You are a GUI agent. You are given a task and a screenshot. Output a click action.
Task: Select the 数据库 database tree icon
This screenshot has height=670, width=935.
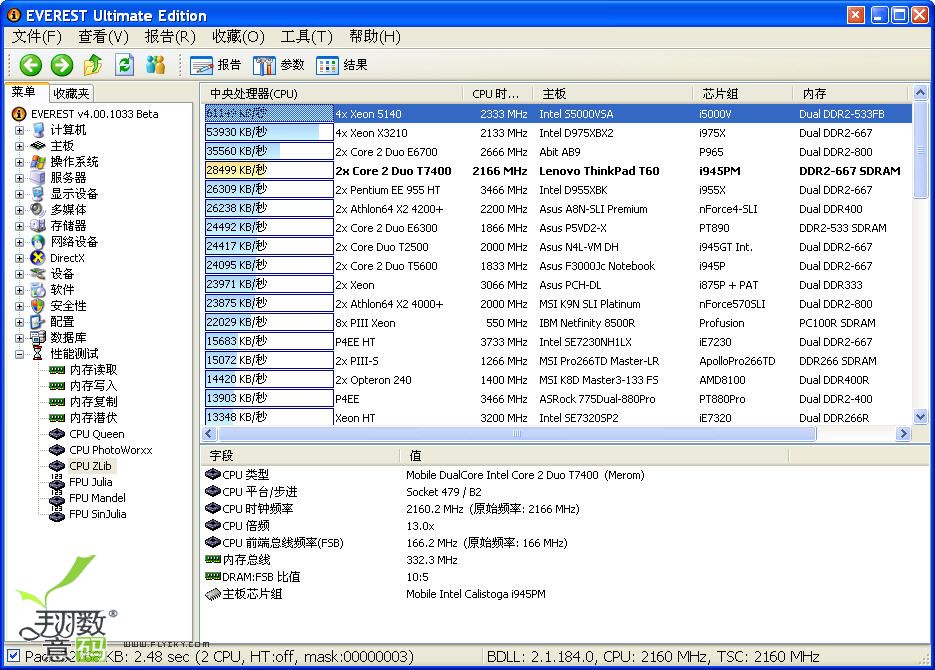click(x=38, y=337)
